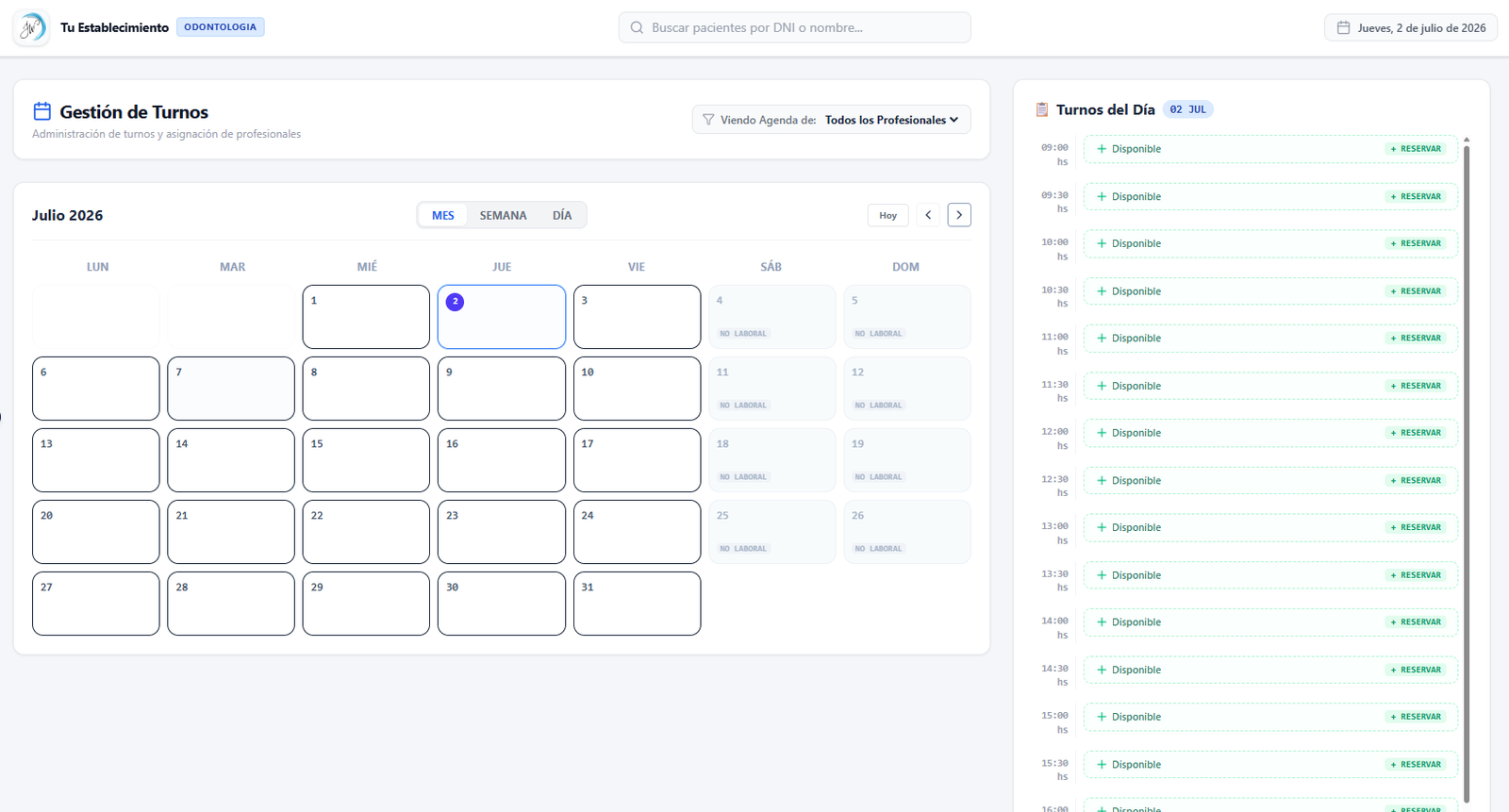The width and height of the screenshot is (1509, 812).
Task: Open the Todos los Profesionales dropdown
Action: coord(891,120)
